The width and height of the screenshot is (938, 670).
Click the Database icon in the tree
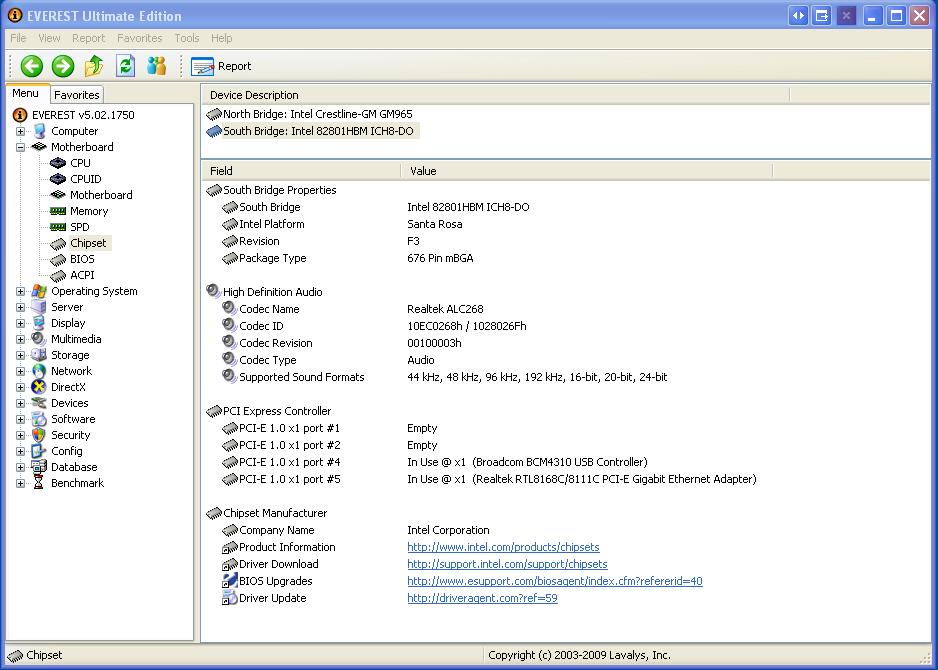coord(39,467)
